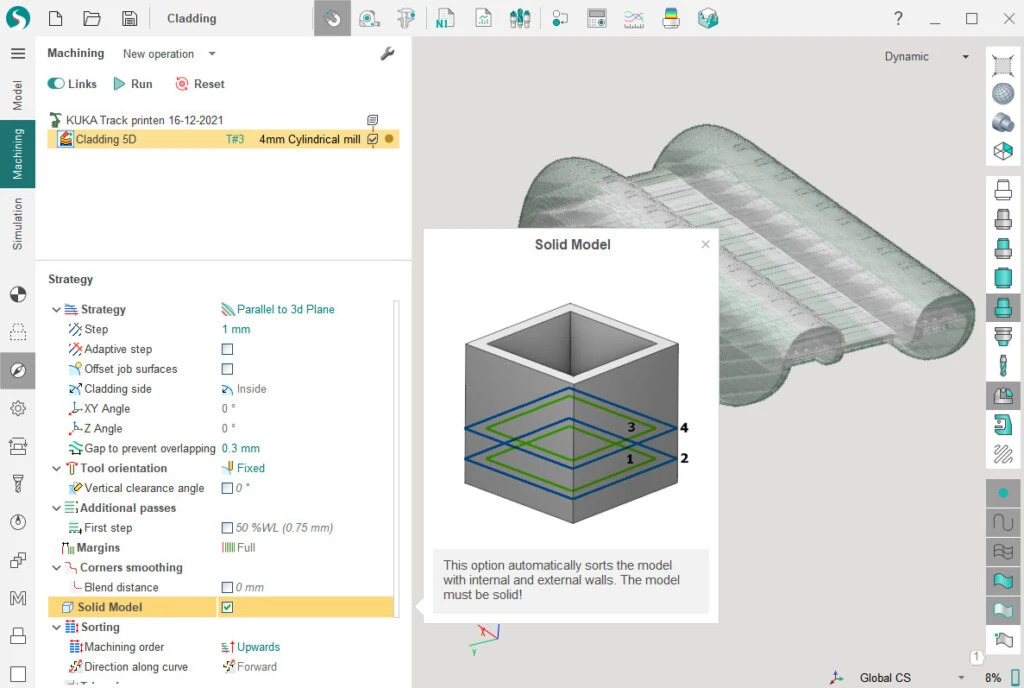1024x688 pixels.
Task: Check the Offset job surfaces box
Action: coord(227,369)
